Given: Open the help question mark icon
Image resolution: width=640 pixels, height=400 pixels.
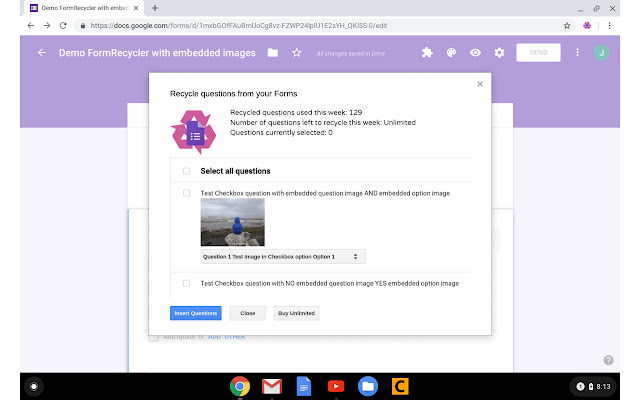Looking at the screenshot, I should [608, 360].
